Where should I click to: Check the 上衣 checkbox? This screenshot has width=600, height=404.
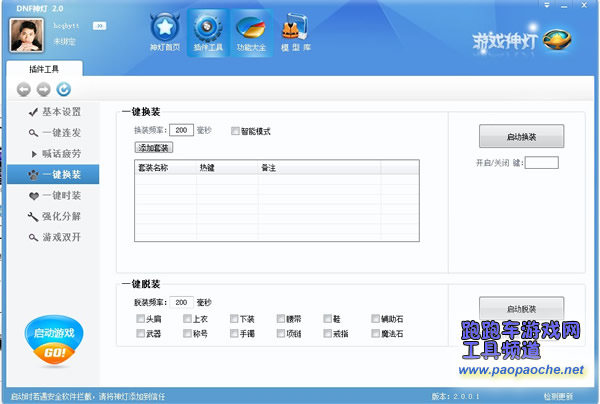tap(187, 318)
